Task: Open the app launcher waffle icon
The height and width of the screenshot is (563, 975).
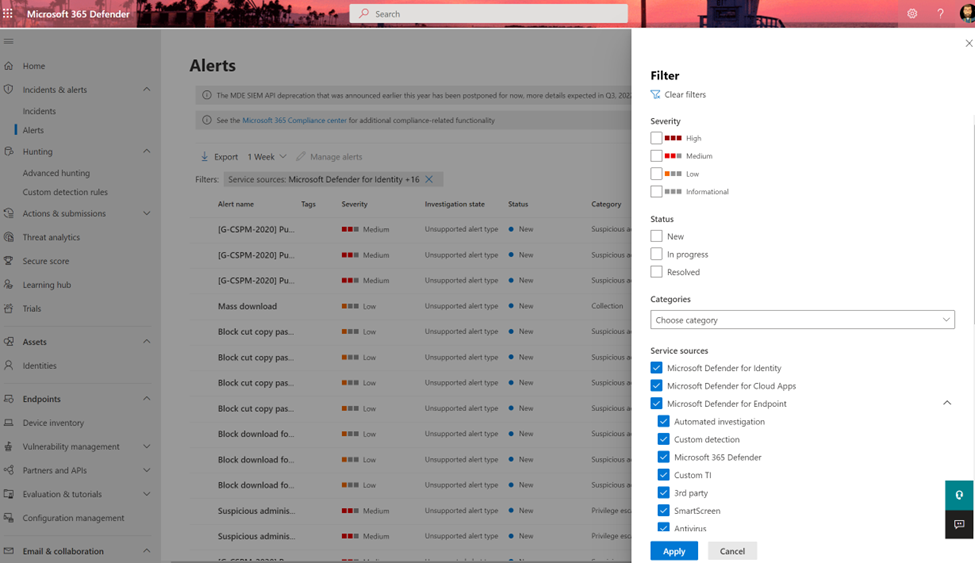Action: click(x=7, y=13)
